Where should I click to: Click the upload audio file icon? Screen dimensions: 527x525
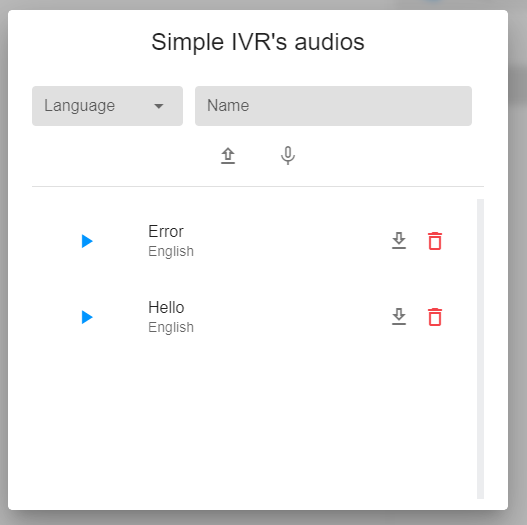[x=228, y=156]
